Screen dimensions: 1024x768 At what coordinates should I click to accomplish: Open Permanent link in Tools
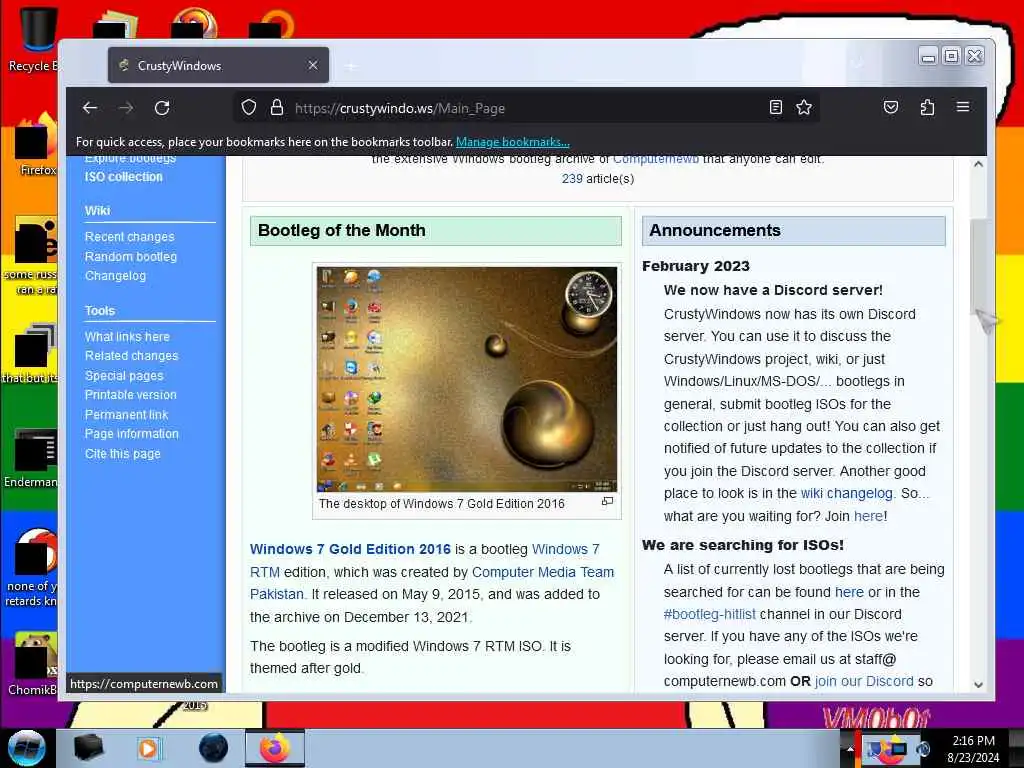coord(126,415)
